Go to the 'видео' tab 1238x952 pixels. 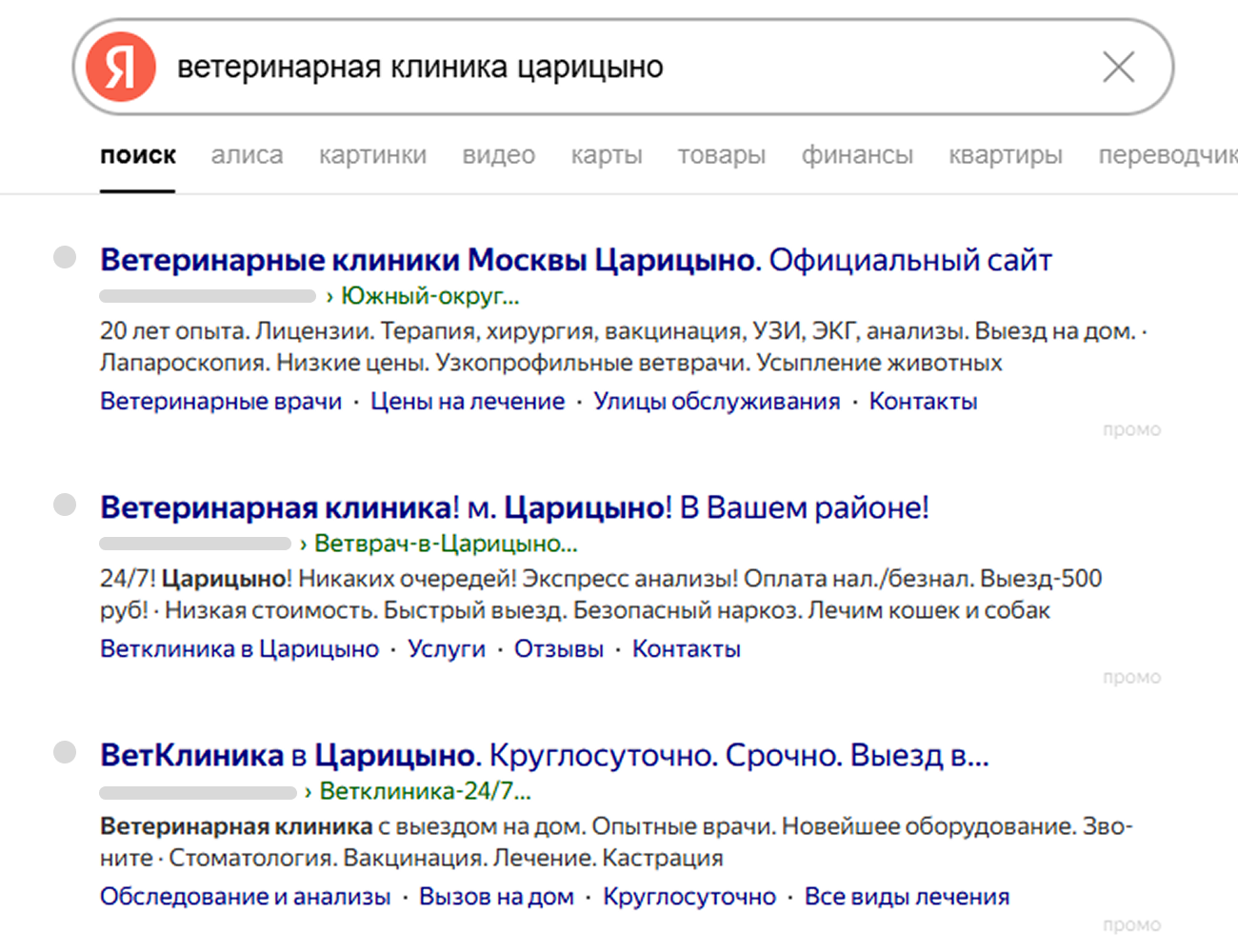[x=499, y=155]
